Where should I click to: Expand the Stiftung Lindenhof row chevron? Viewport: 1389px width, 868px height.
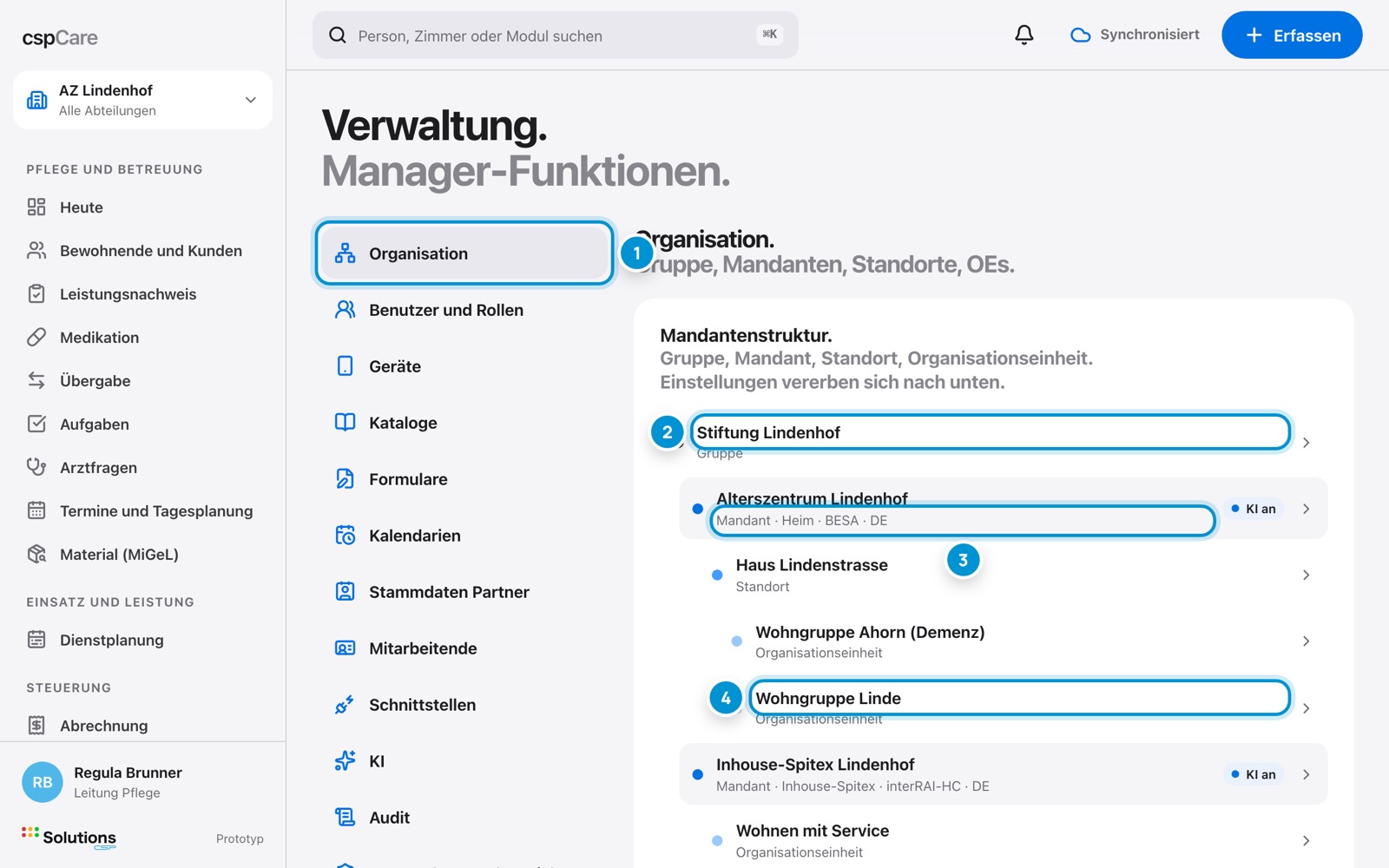point(1306,443)
